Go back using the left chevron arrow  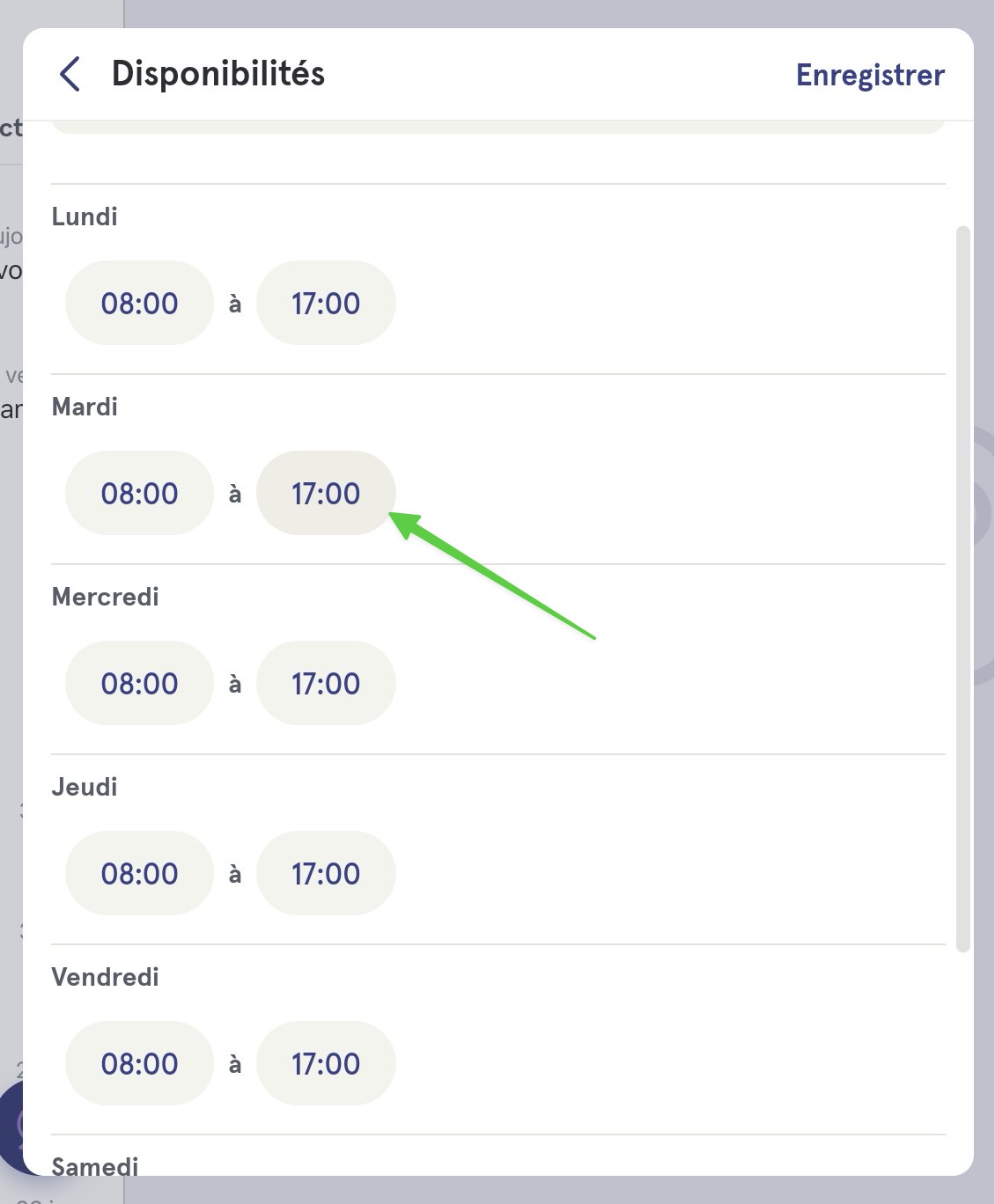click(x=70, y=74)
